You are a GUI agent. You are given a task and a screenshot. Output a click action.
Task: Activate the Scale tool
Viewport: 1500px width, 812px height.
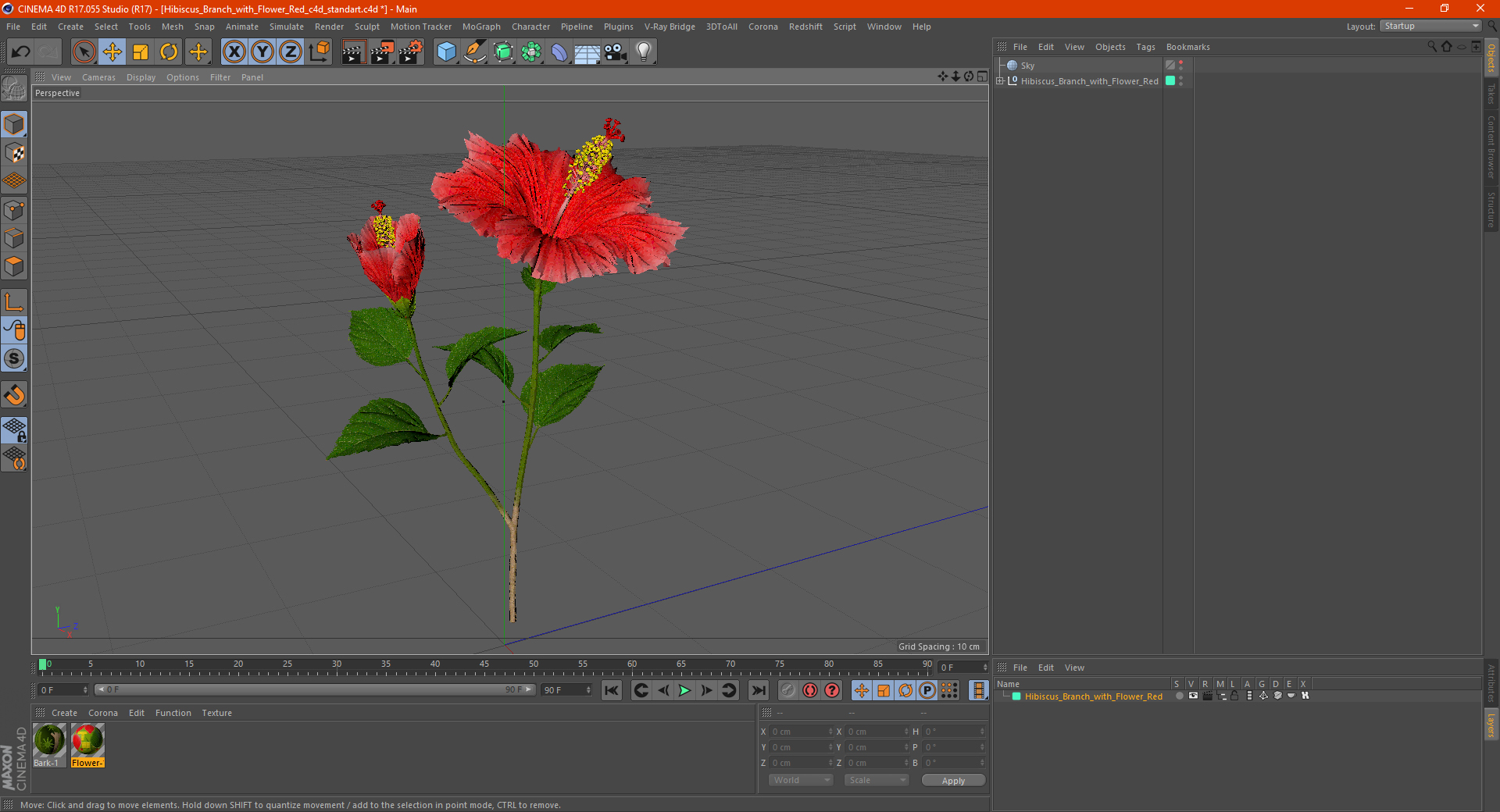click(x=141, y=52)
